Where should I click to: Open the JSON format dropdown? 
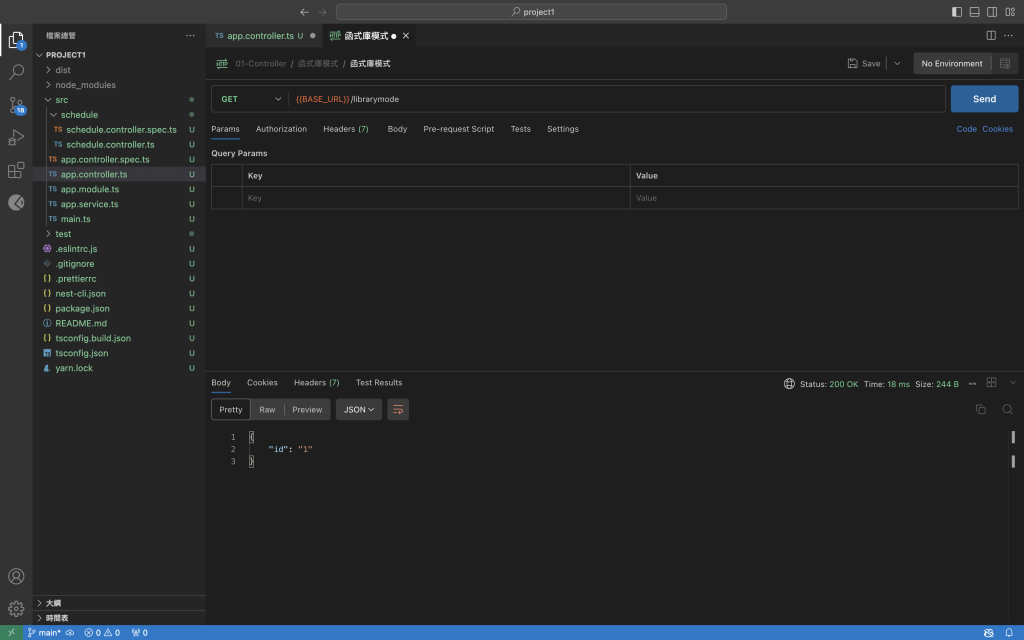(359, 409)
